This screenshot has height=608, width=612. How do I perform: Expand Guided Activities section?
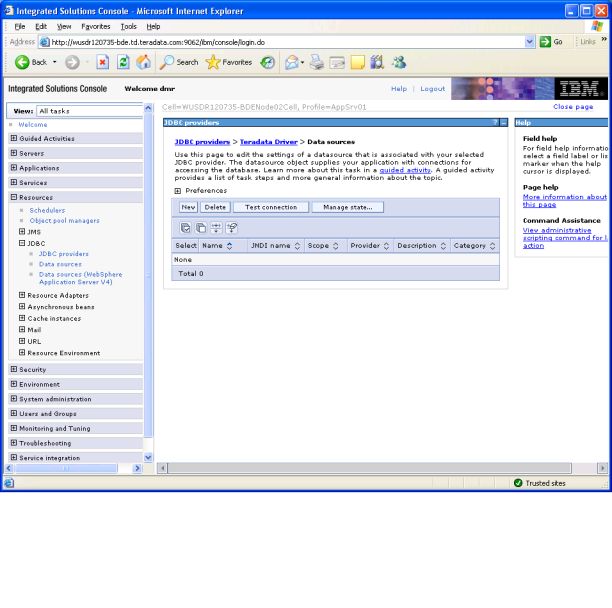[x=14, y=138]
